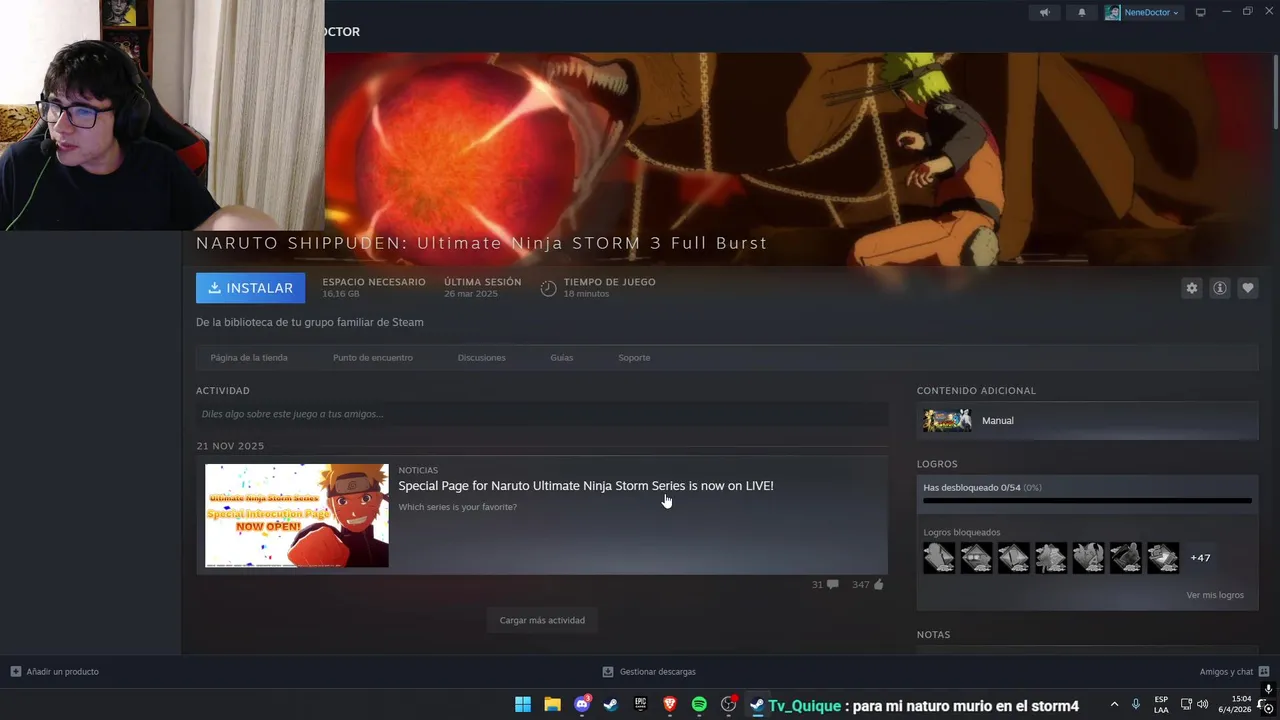Viewport: 1280px width, 720px height.
Task: Open the Manual additional content item
Action: point(1087,421)
